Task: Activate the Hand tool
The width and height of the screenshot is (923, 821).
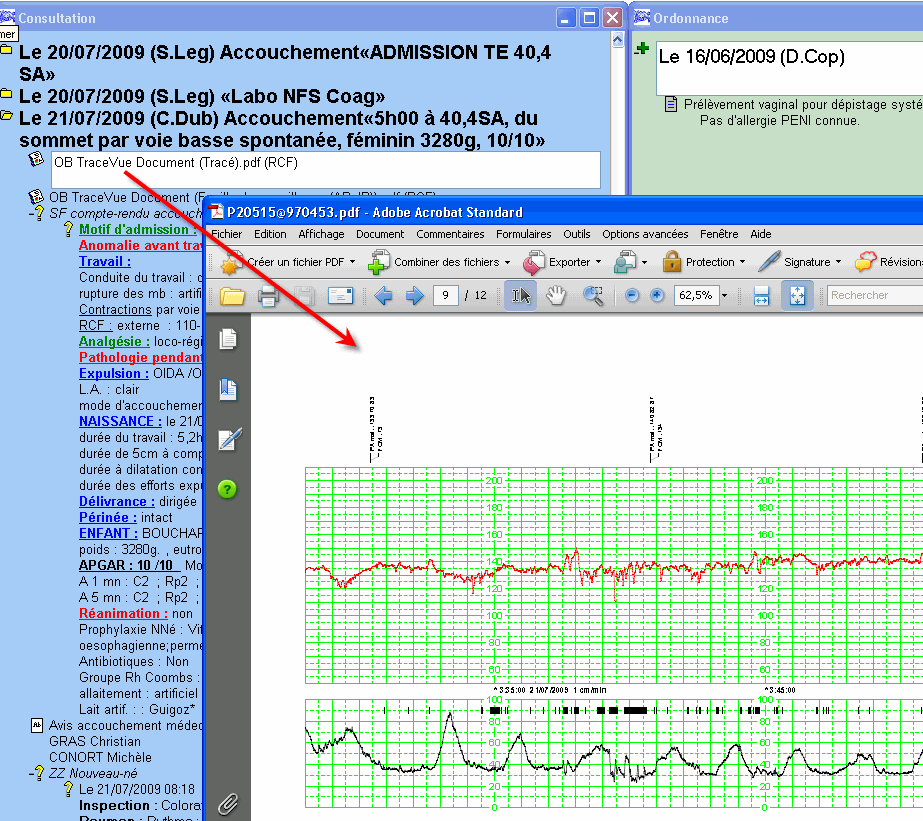Action: [x=556, y=295]
